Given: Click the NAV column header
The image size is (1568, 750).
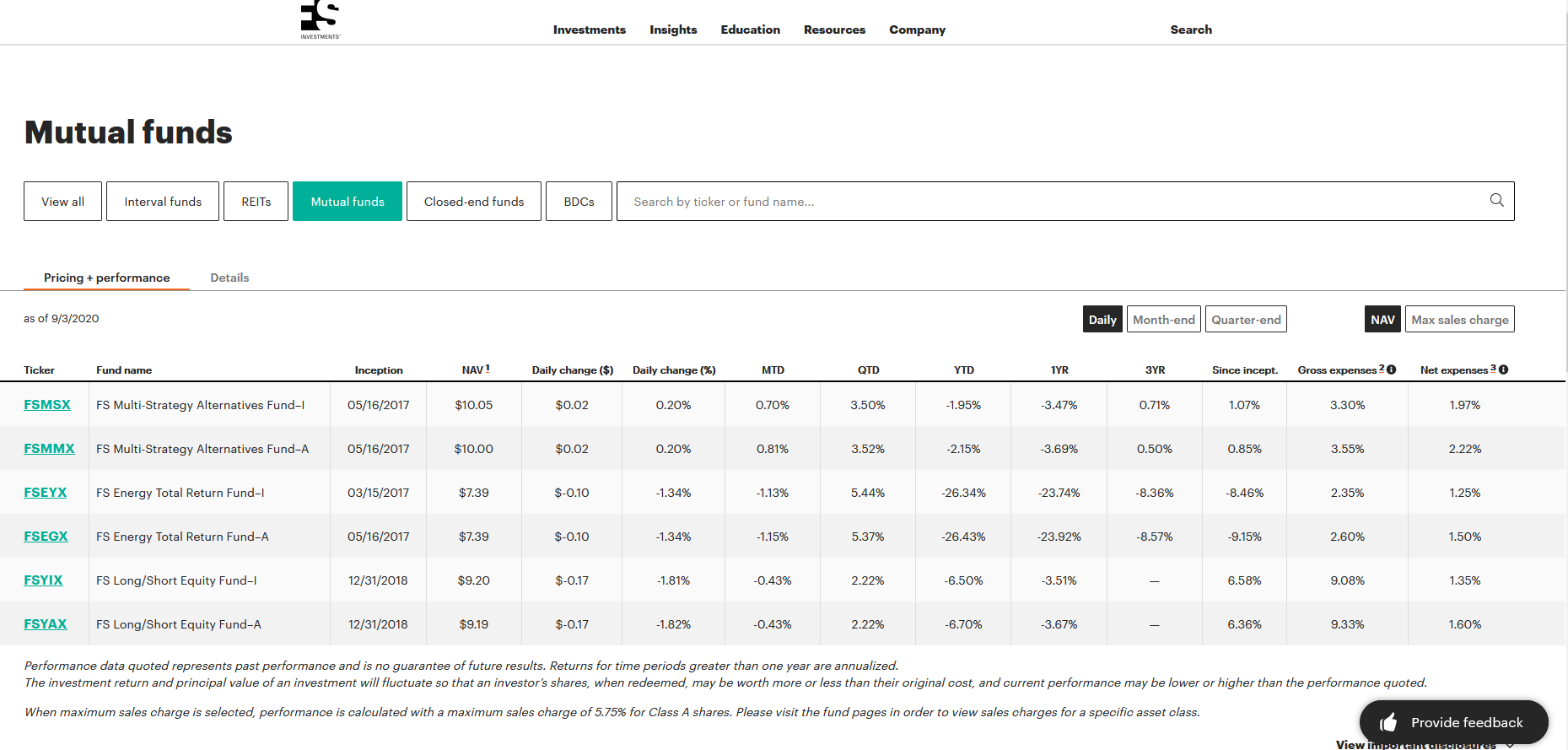Looking at the screenshot, I should pyautogui.click(x=475, y=370).
